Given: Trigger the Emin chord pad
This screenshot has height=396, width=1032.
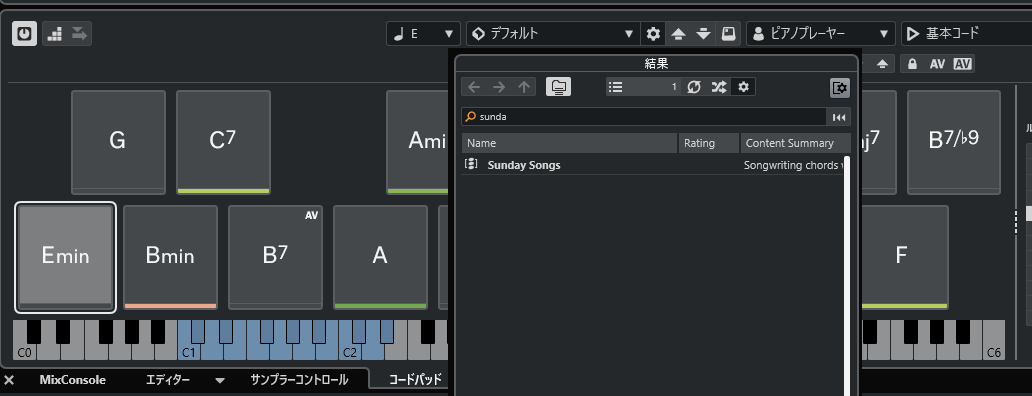Looking at the screenshot, I should click(65, 257).
